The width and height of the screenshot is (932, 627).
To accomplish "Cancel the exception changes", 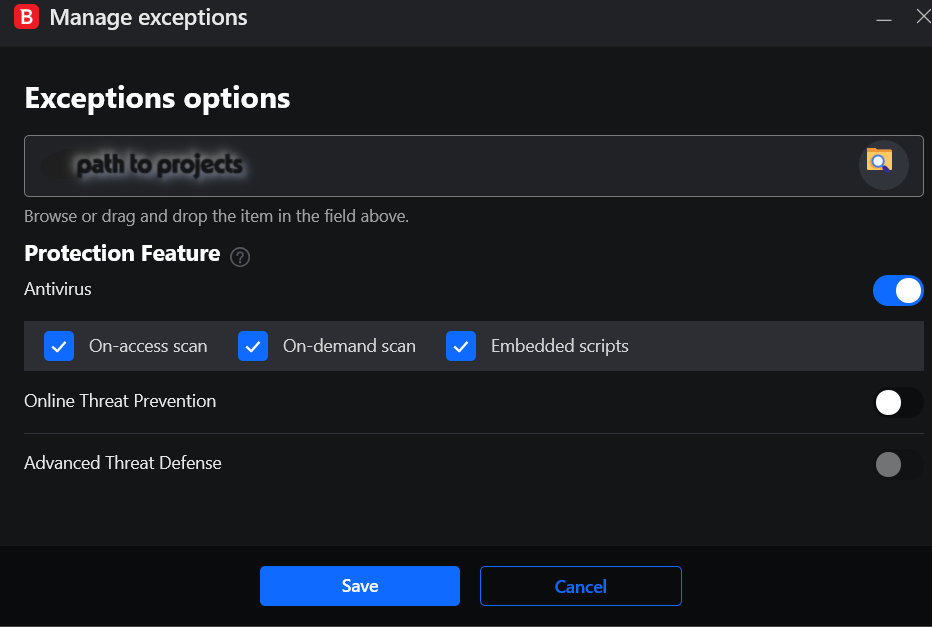I will pyautogui.click(x=580, y=586).
